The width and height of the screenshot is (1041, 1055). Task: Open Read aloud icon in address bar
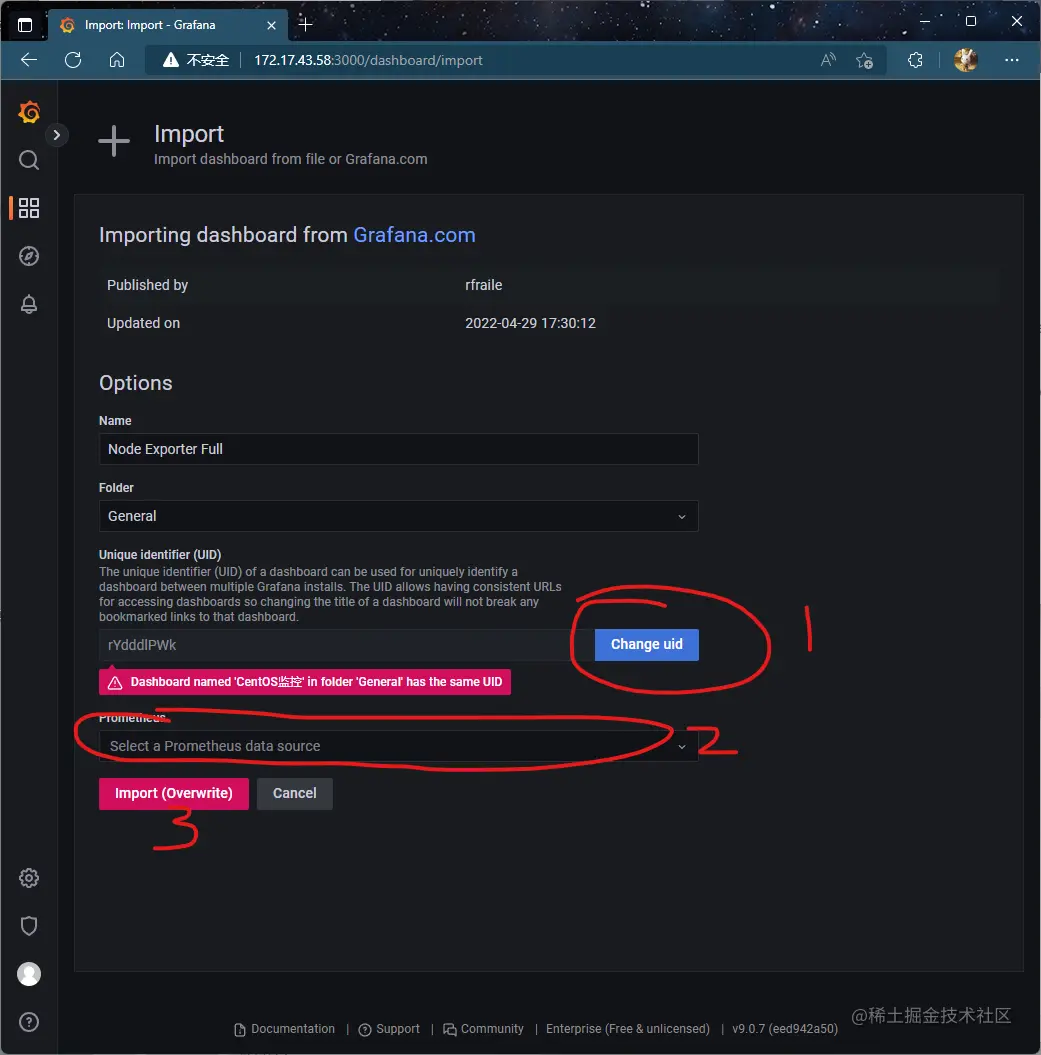coord(828,60)
